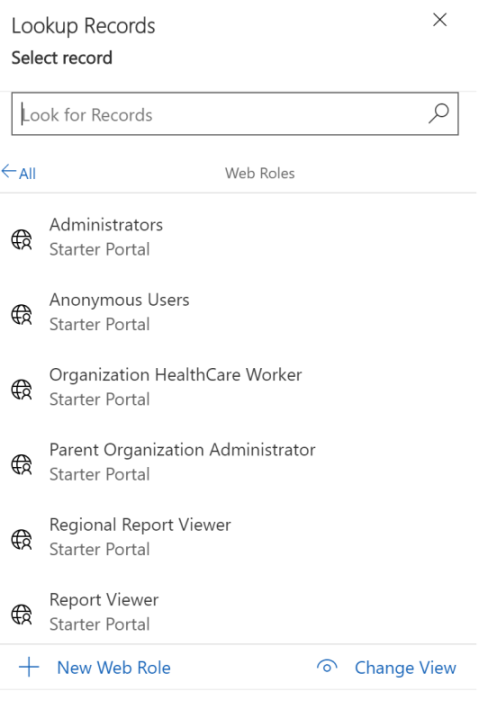Click the Anonymous Users web role icon
The image size is (479, 709).
(22, 314)
